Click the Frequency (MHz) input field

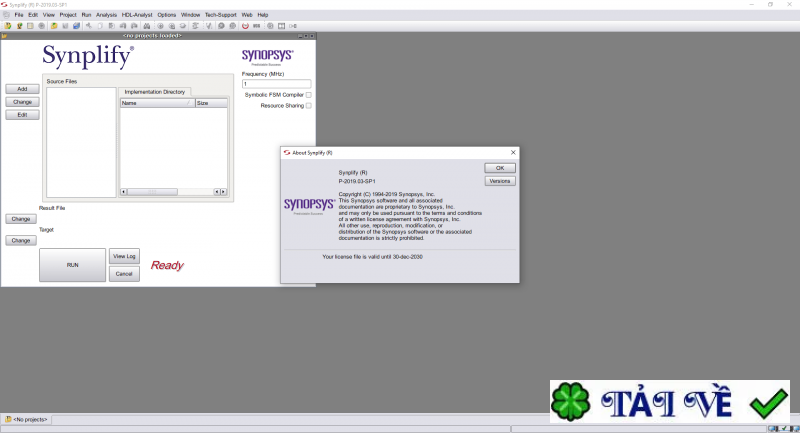tap(276, 84)
